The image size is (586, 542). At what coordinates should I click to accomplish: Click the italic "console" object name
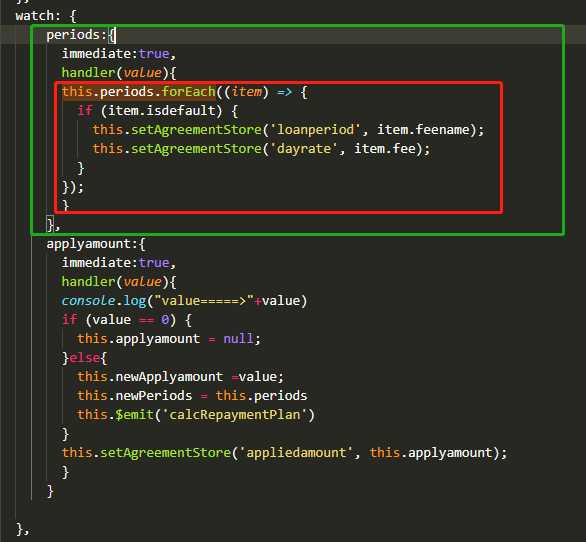88,301
